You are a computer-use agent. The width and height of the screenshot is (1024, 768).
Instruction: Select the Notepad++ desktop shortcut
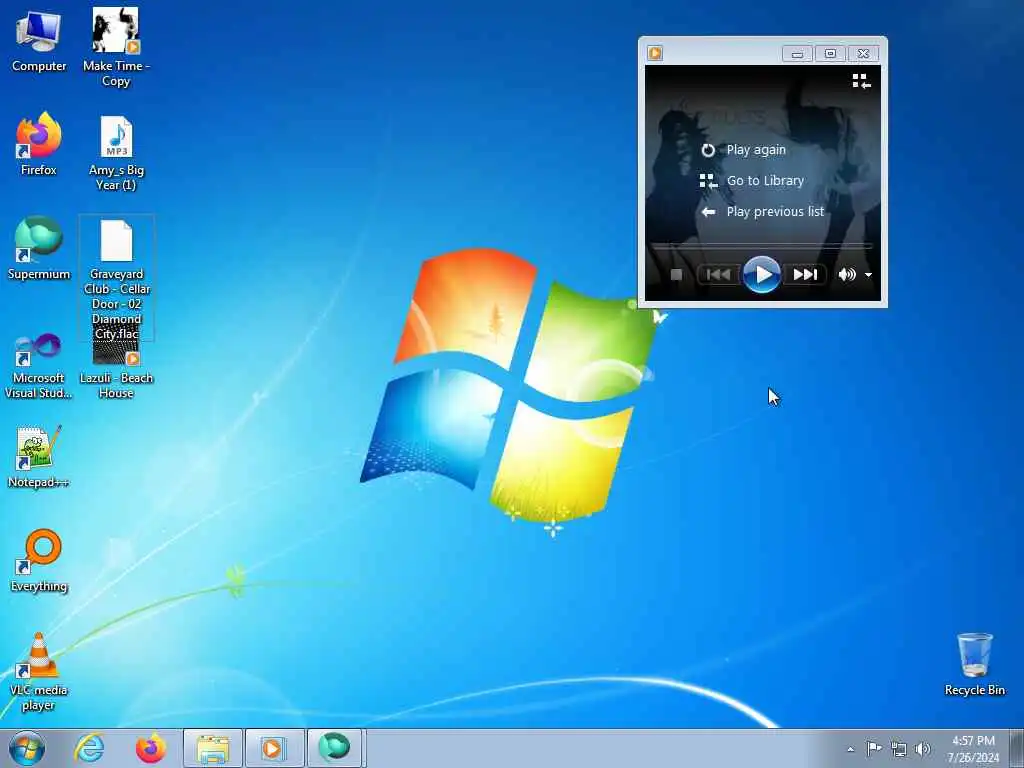coord(38,456)
